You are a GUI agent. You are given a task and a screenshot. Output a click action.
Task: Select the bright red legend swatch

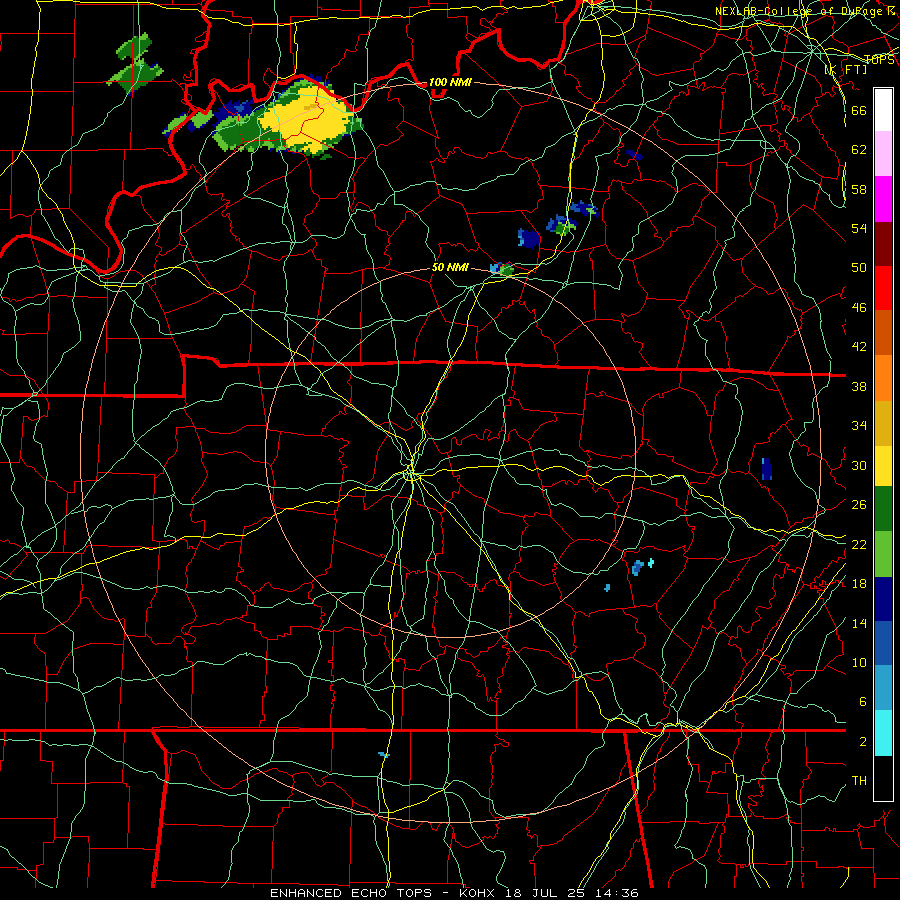point(883,289)
